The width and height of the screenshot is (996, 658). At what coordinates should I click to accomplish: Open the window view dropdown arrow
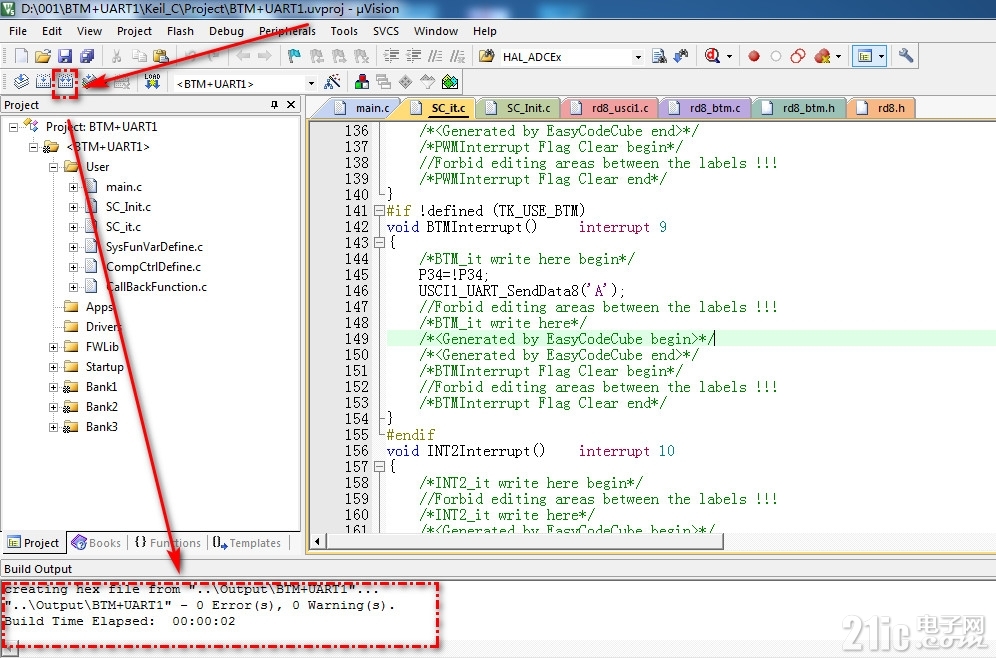click(x=882, y=57)
